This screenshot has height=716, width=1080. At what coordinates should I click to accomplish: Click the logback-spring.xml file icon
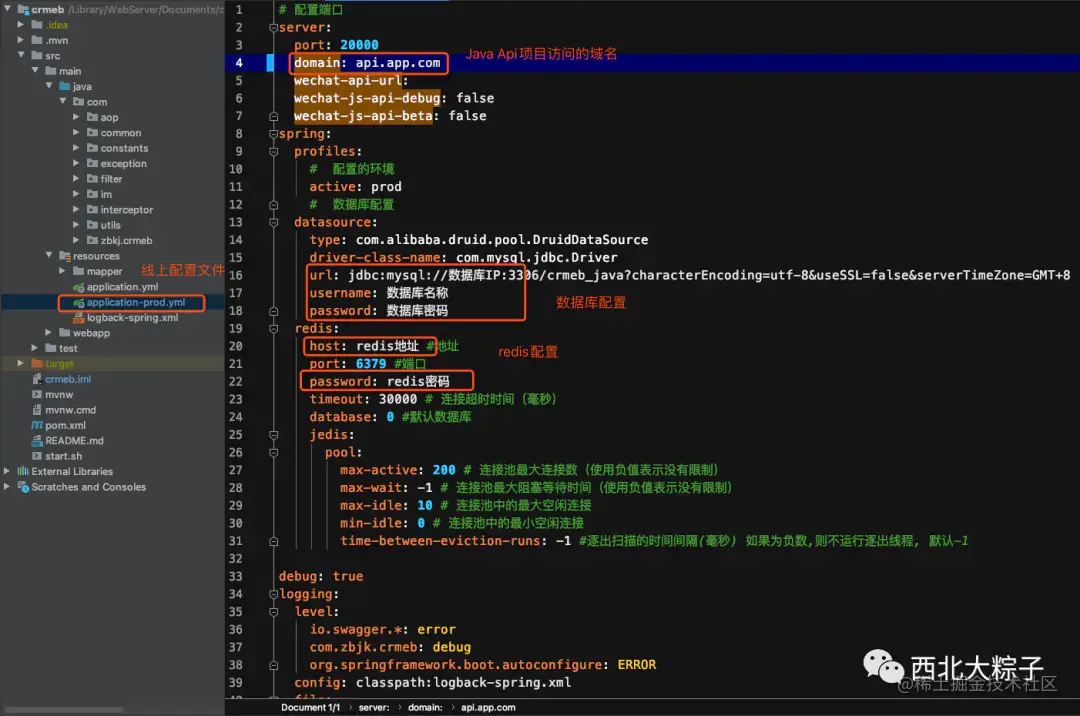79,317
